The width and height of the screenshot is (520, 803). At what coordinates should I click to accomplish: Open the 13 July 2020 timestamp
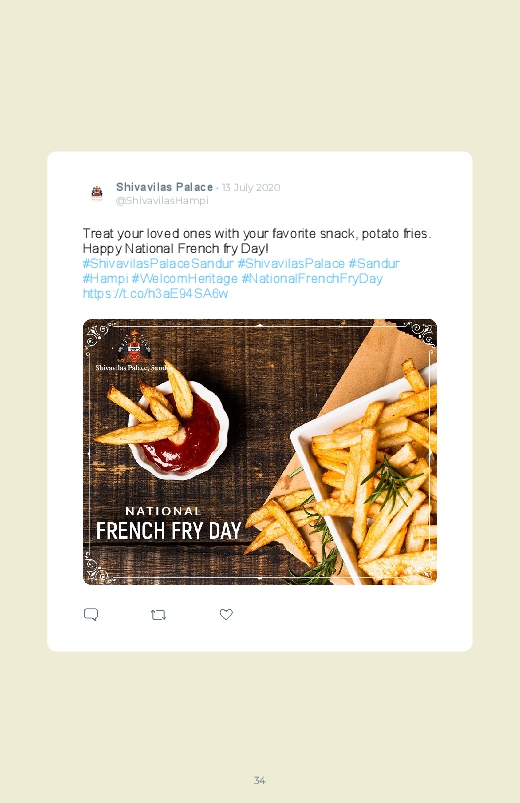pos(251,187)
